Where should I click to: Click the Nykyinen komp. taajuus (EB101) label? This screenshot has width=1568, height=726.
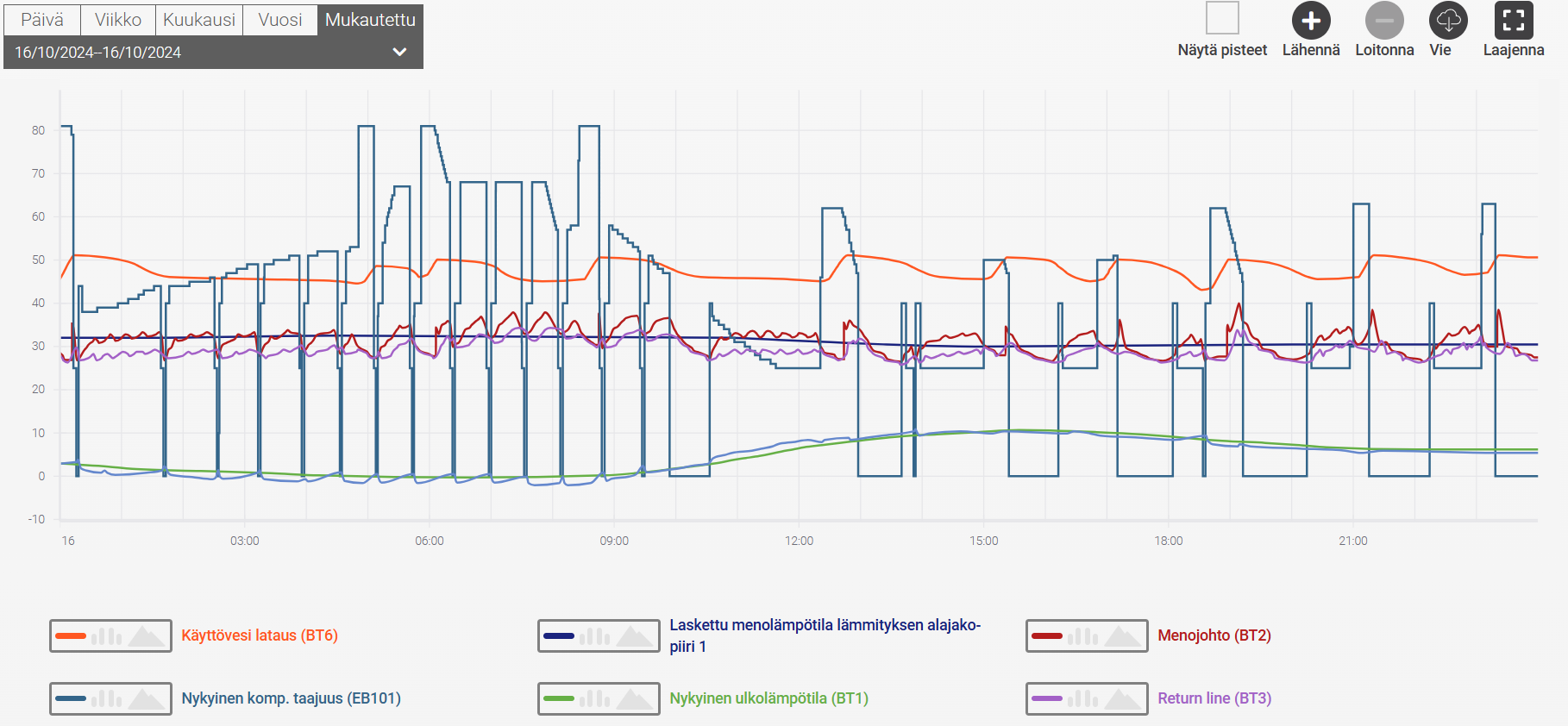pos(292,698)
